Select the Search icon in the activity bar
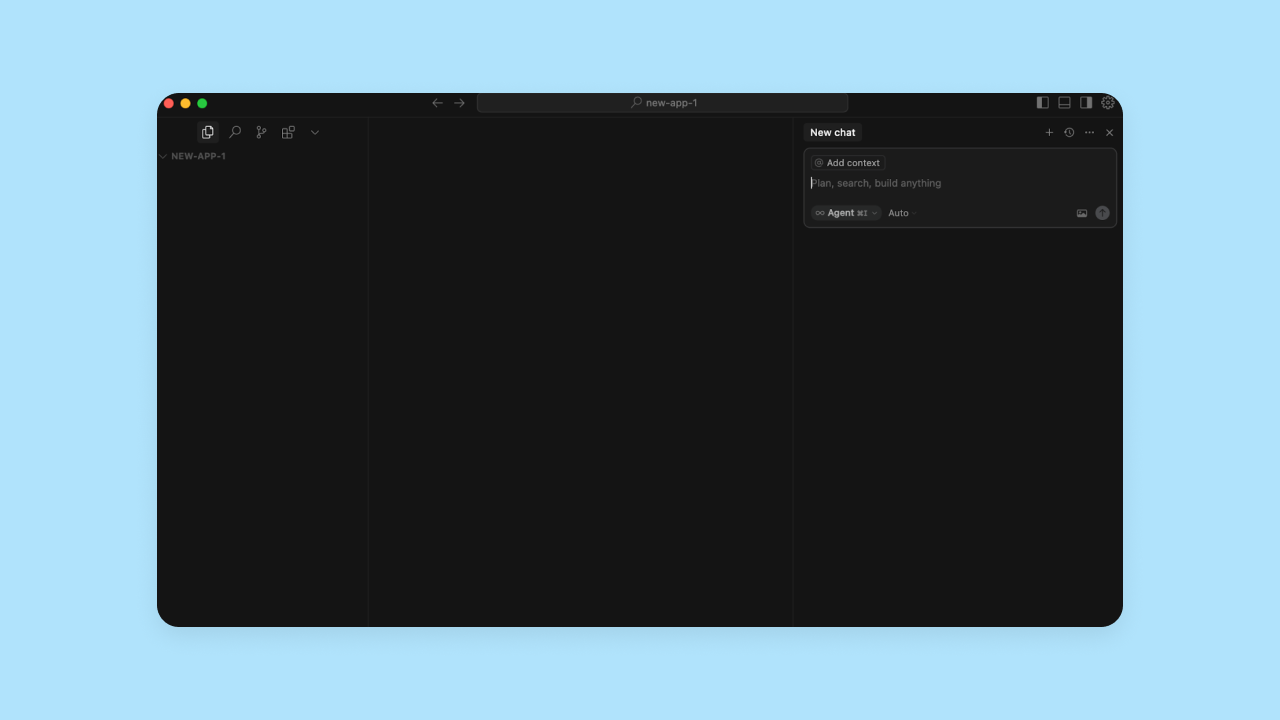1280x720 pixels. 235,131
